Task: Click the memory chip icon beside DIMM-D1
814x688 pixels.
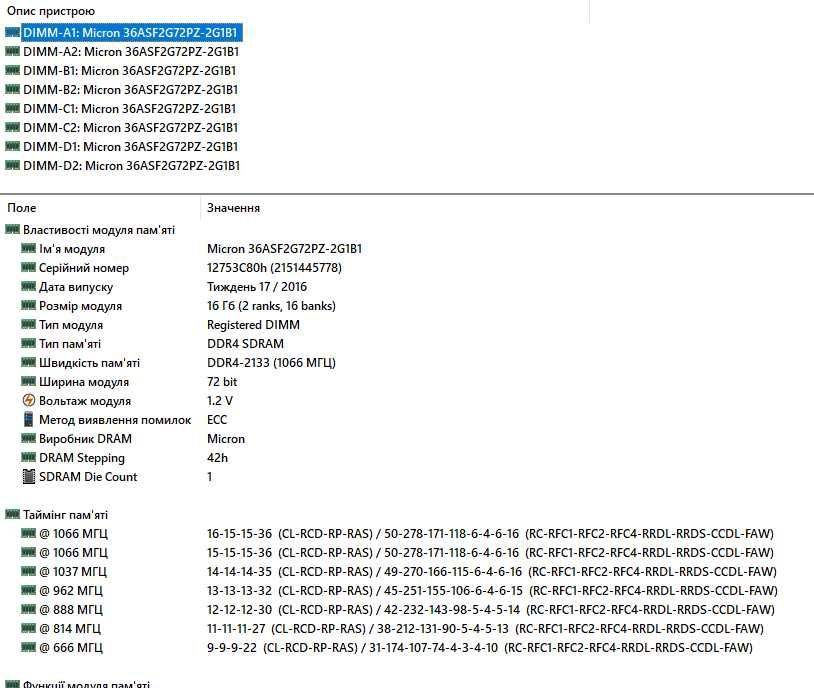Action: pyautogui.click(x=12, y=146)
